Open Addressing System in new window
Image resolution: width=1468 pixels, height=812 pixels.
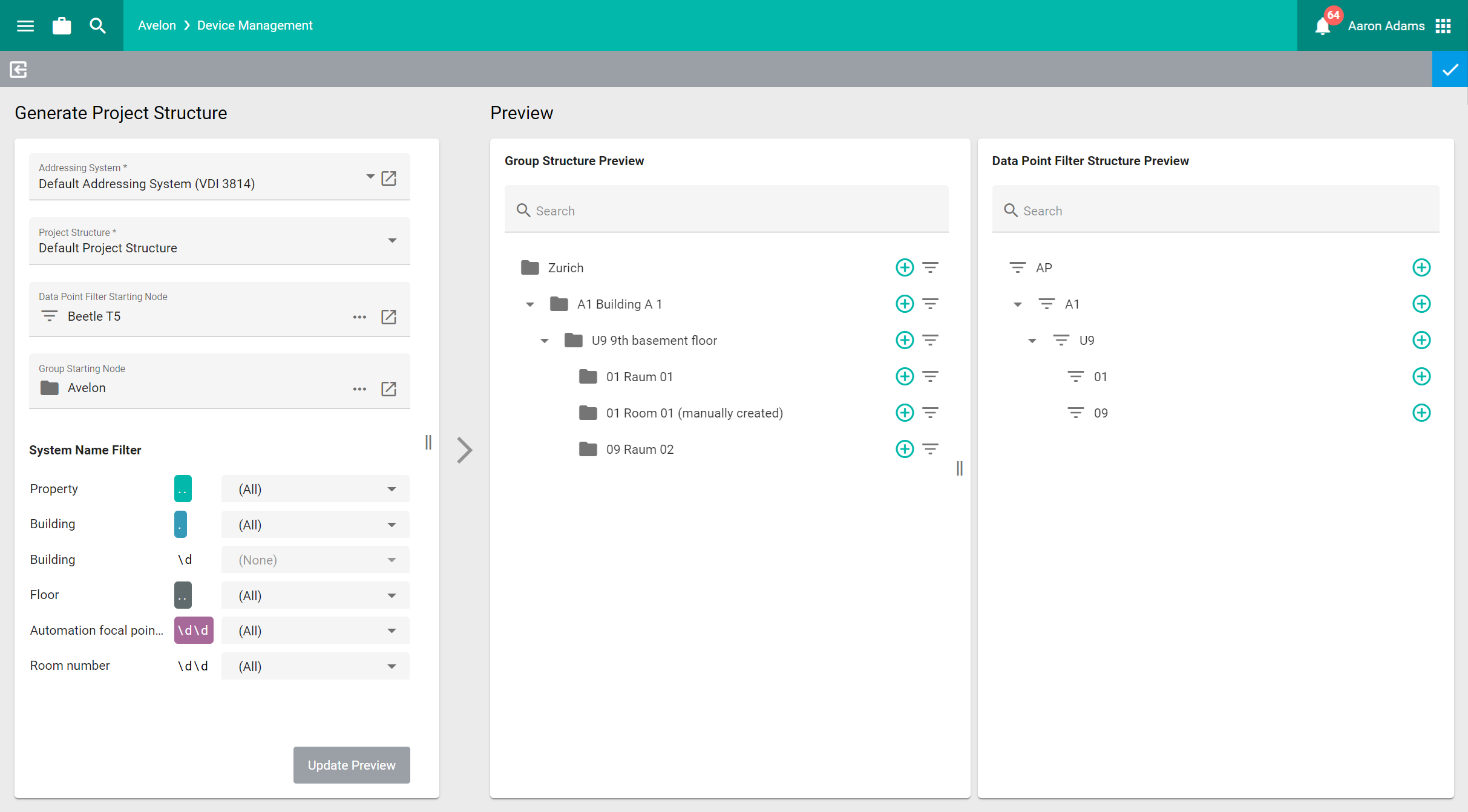point(389,178)
